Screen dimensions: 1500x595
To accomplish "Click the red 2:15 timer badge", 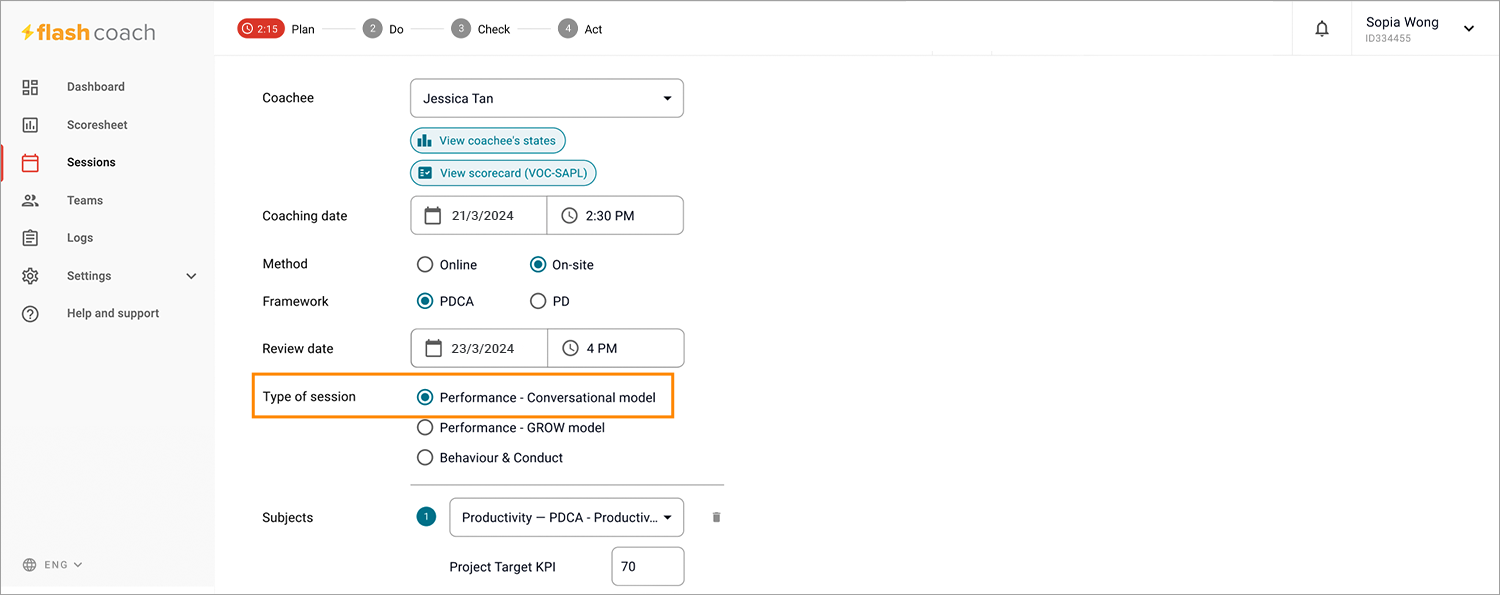I will pos(261,29).
